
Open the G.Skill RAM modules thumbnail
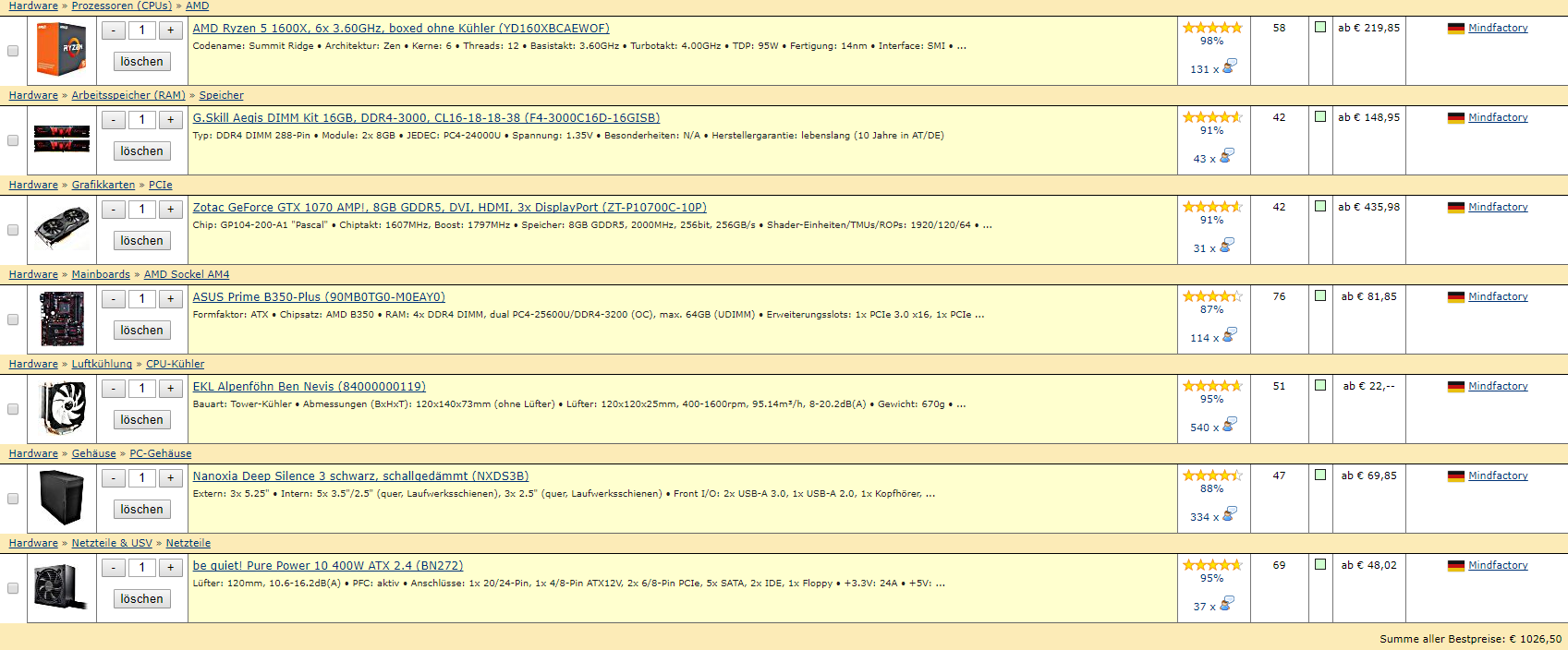coord(61,138)
